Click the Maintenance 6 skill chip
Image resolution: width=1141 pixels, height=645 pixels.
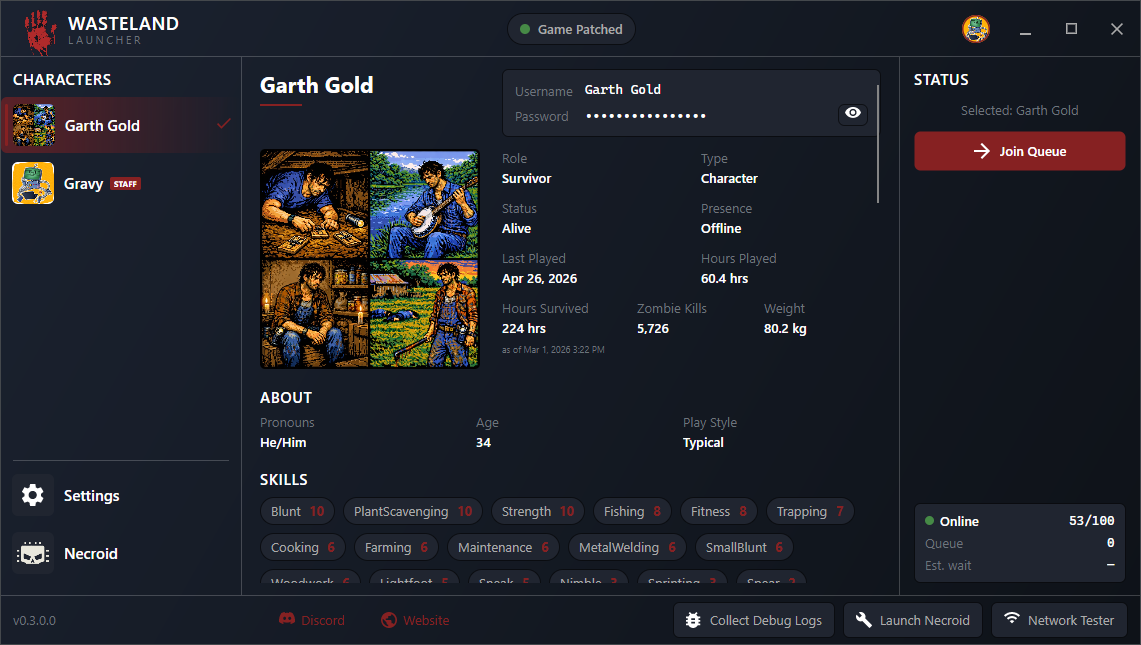[504, 547]
